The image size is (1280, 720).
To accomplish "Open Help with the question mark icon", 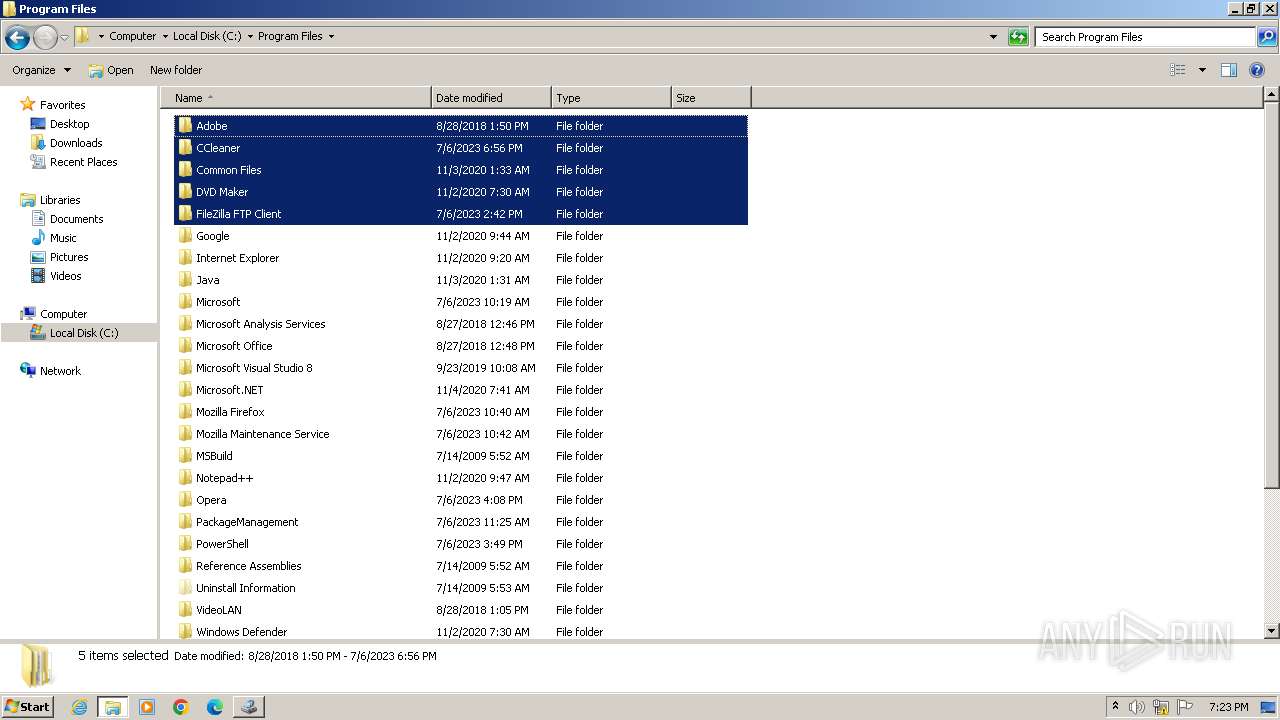I will [x=1257, y=70].
